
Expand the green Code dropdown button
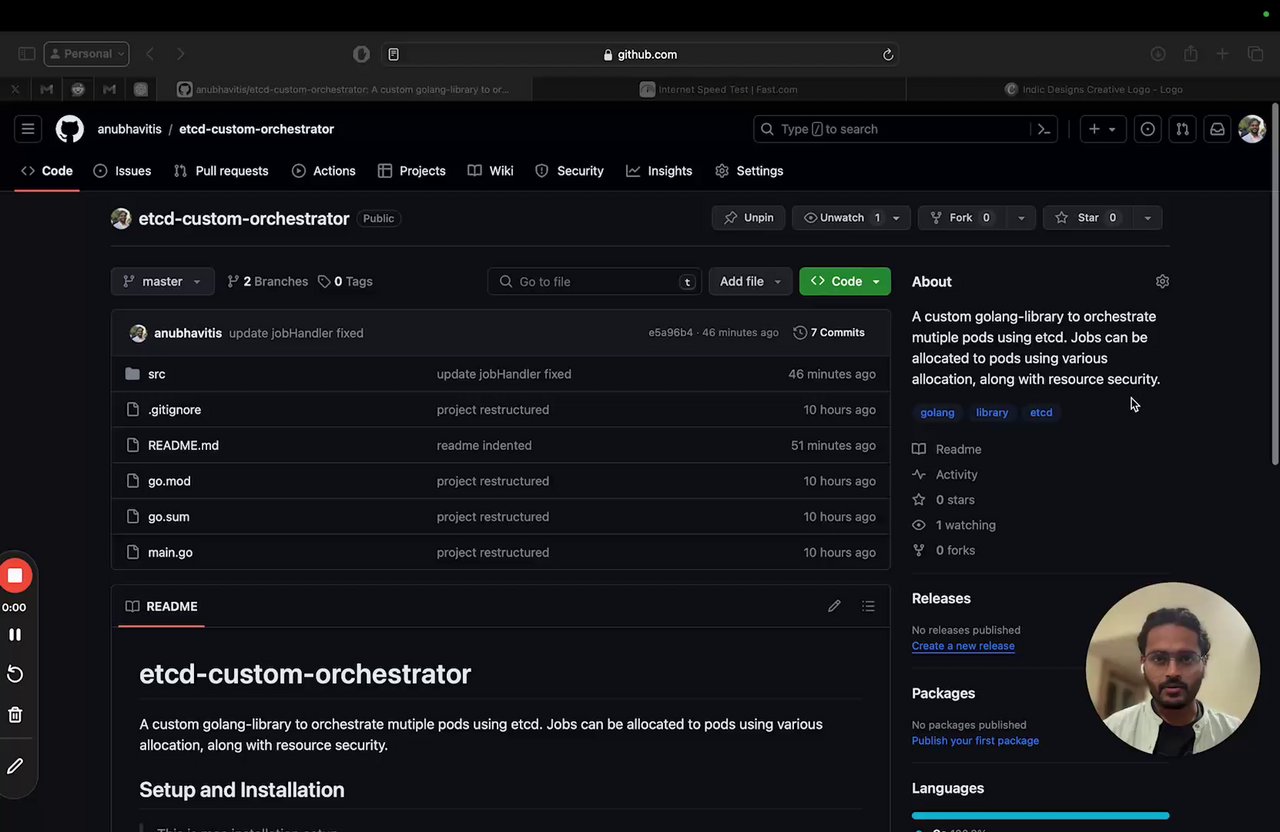pyautogui.click(x=845, y=282)
